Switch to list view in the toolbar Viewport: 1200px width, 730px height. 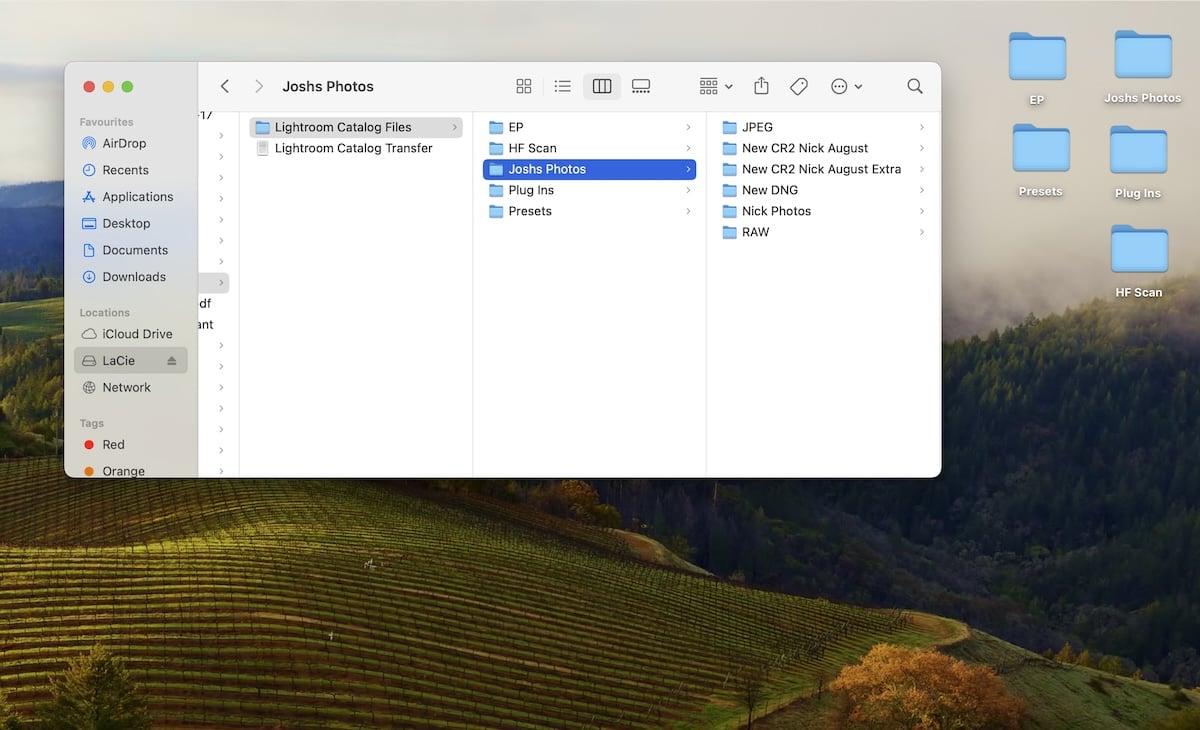(562, 86)
